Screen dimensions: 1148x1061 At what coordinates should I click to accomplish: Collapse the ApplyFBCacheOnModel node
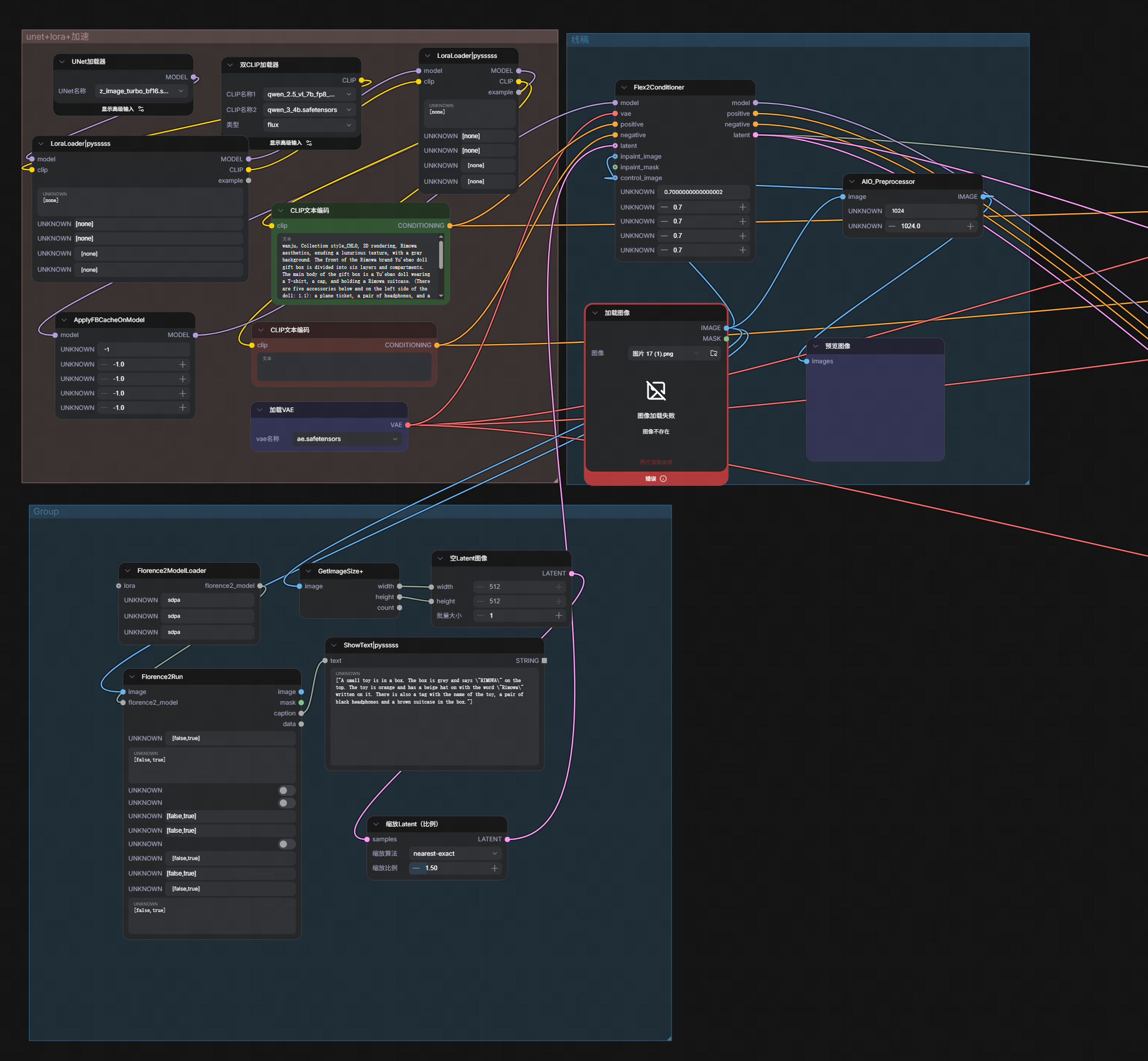coord(64,320)
